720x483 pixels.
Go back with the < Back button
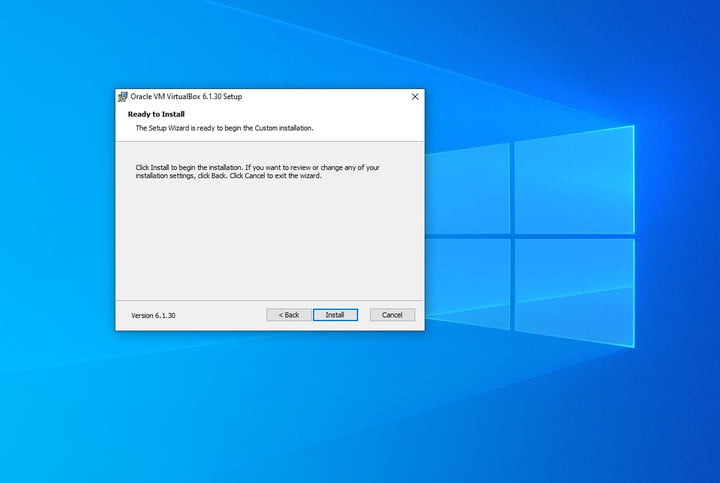tap(289, 315)
